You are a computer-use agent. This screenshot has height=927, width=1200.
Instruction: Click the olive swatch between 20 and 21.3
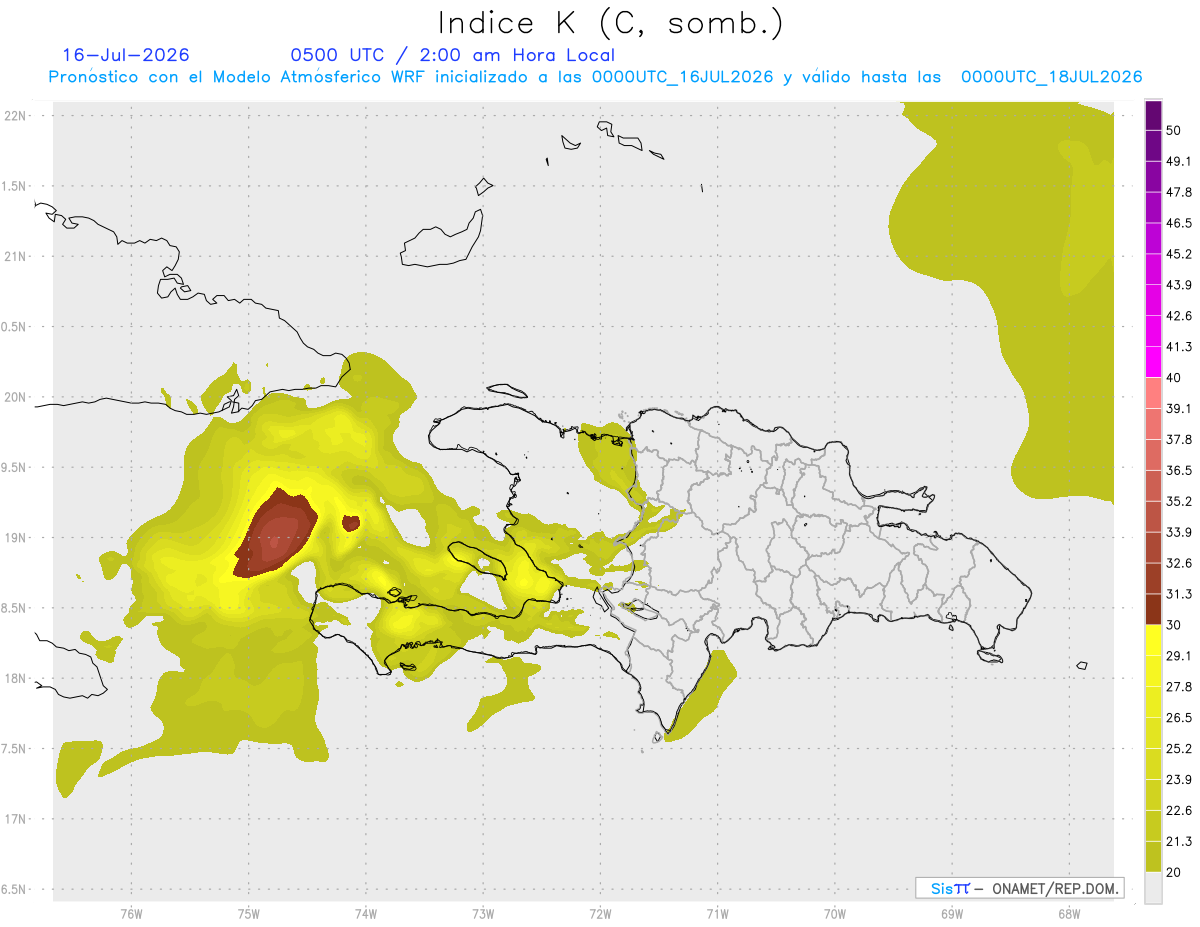point(1153,856)
